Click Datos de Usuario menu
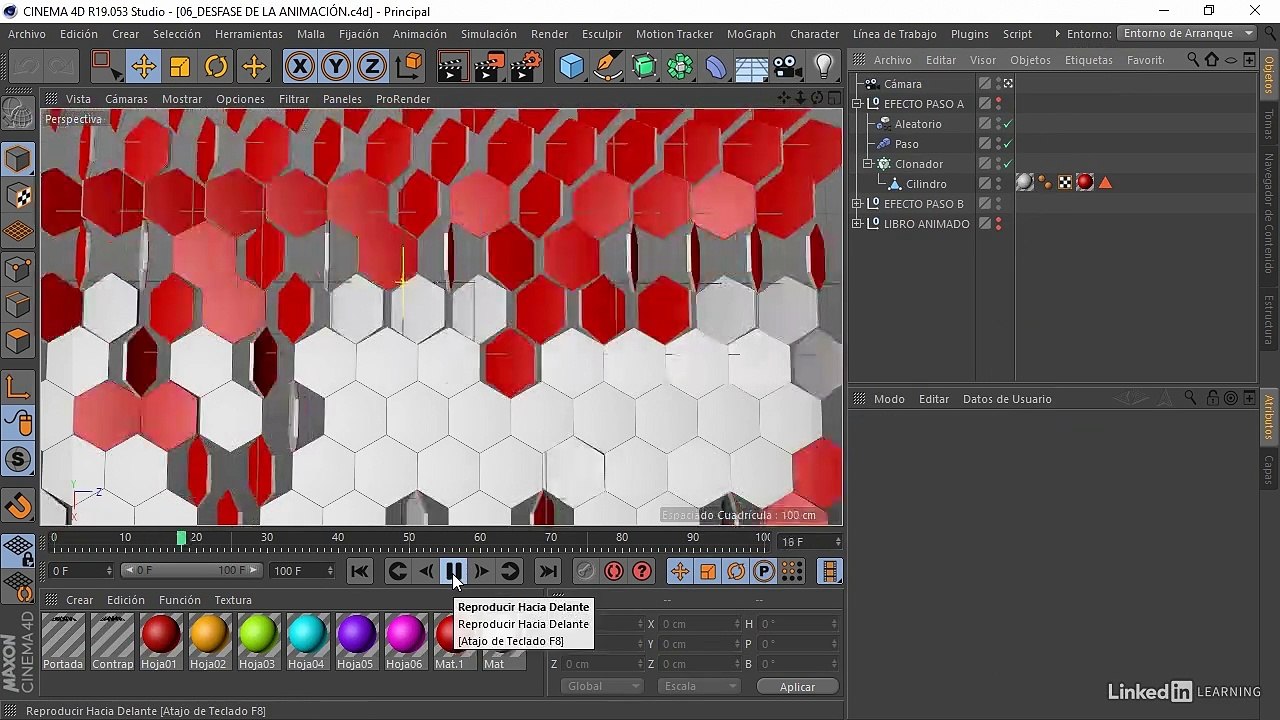Viewport: 1280px width, 720px height. click(x=1007, y=399)
